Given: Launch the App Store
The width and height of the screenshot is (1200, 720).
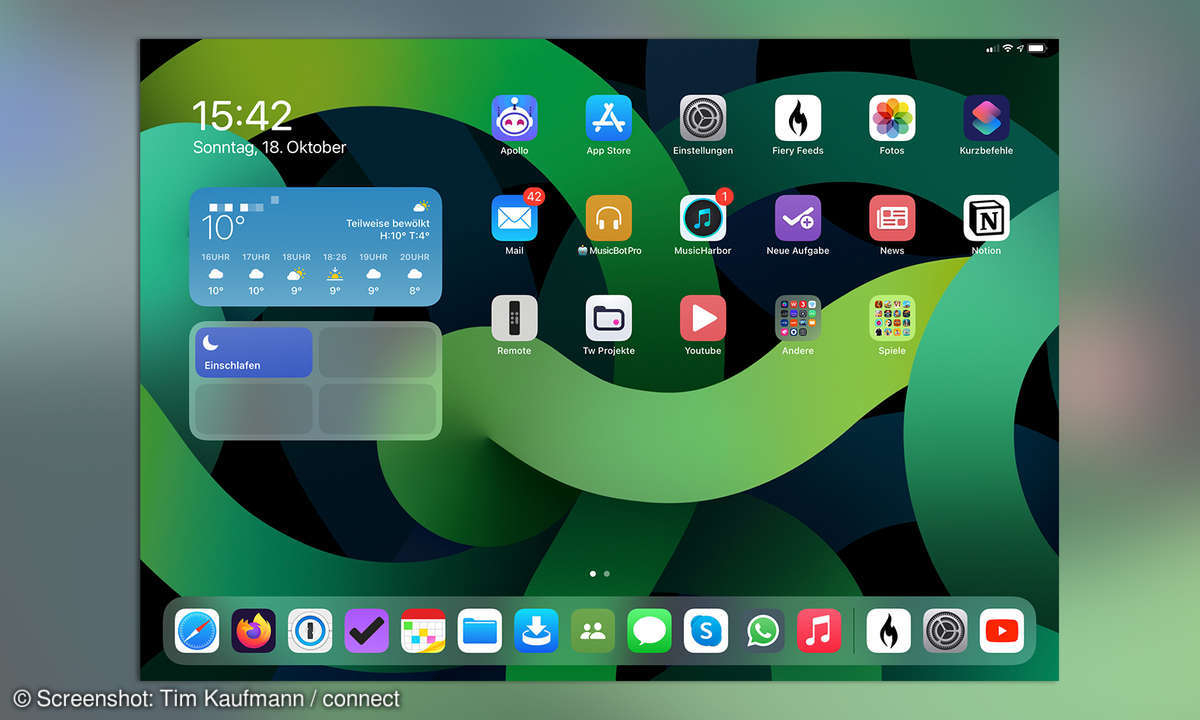Looking at the screenshot, I should [x=608, y=118].
